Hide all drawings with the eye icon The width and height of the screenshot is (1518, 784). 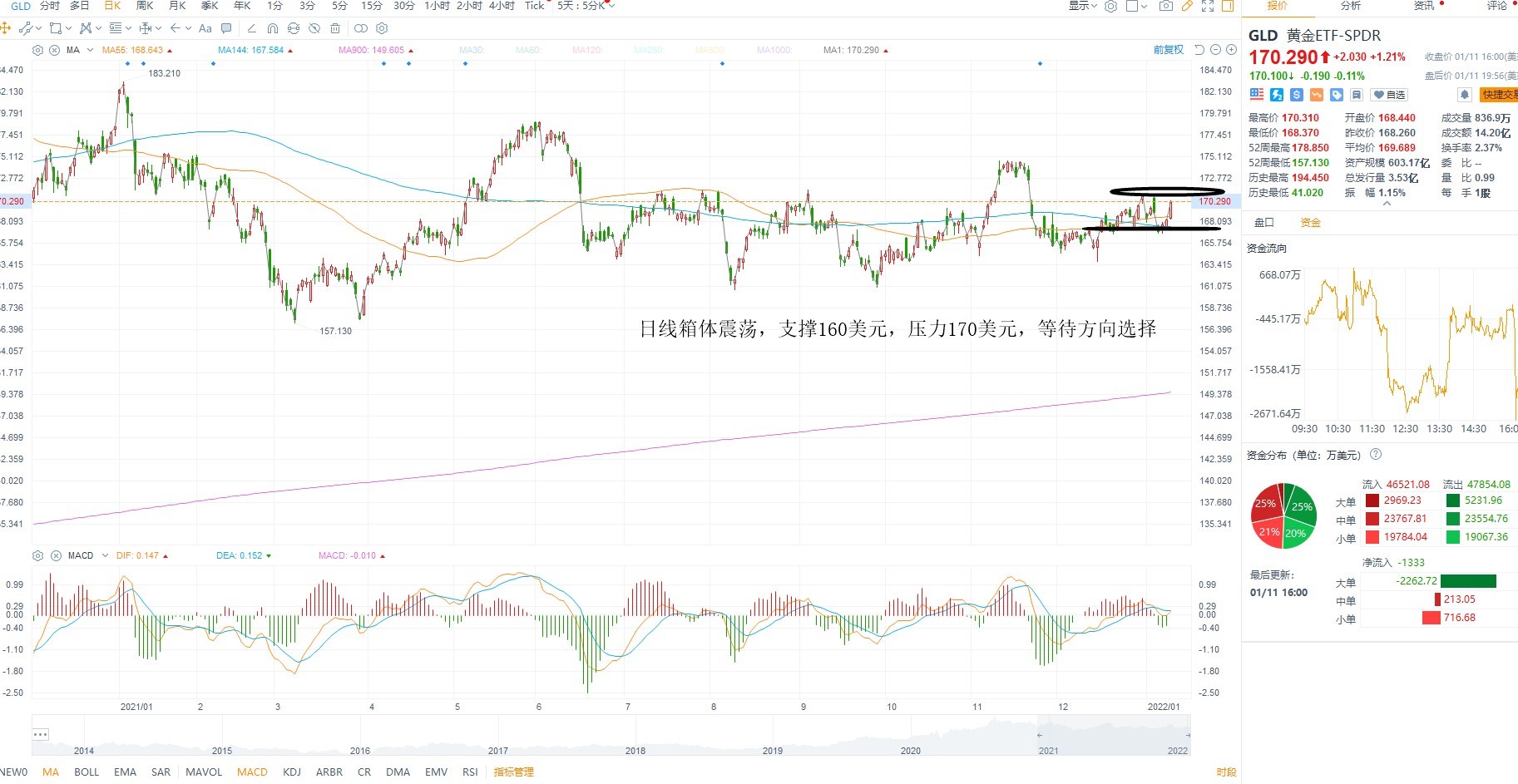[x=314, y=28]
